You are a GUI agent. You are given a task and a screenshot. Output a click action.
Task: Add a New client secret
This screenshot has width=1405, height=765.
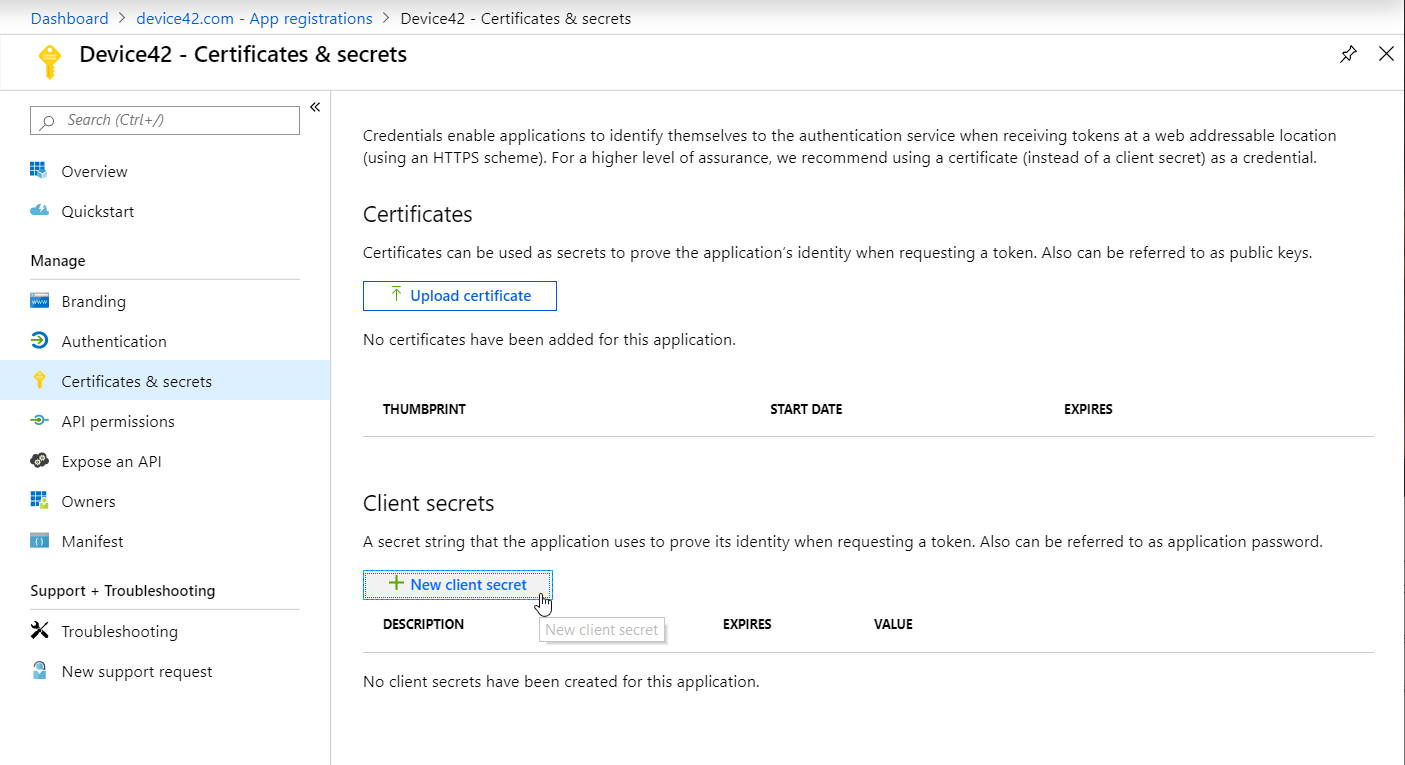point(458,585)
